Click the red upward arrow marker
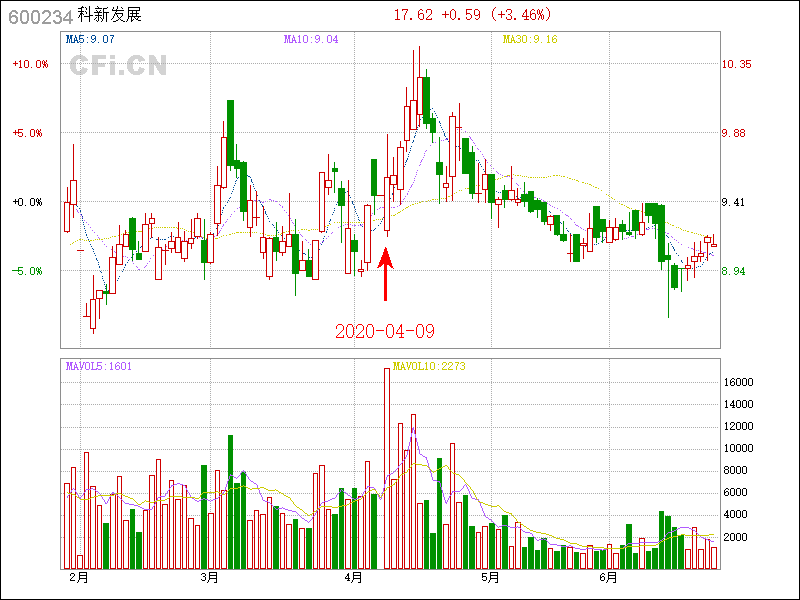Screen dimensions: 800x600 (386, 275)
